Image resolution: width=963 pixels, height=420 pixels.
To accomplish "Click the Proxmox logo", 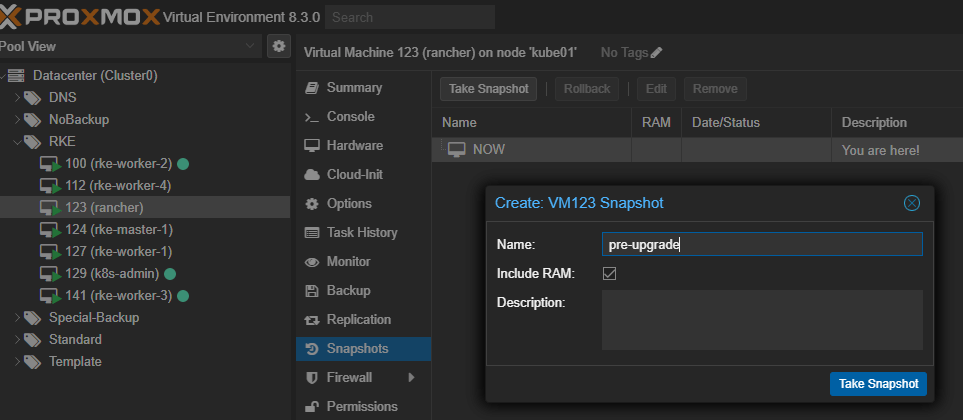I will point(78,17).
